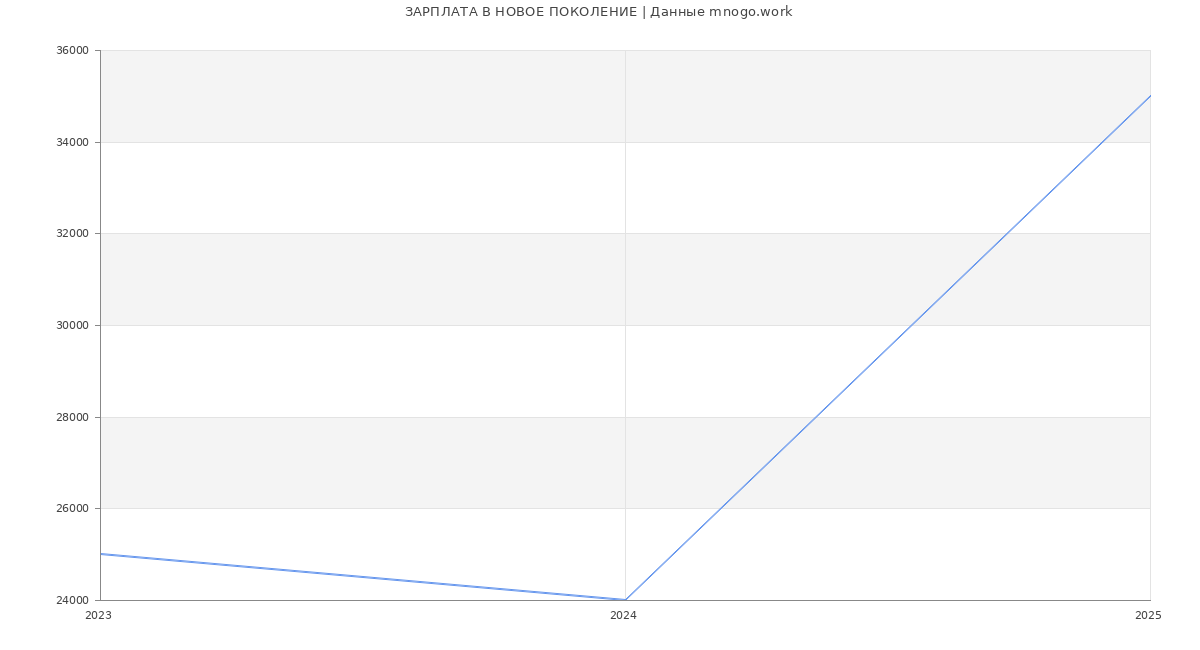Select the 2025 data point at 35000

(x=1150, y=96)
